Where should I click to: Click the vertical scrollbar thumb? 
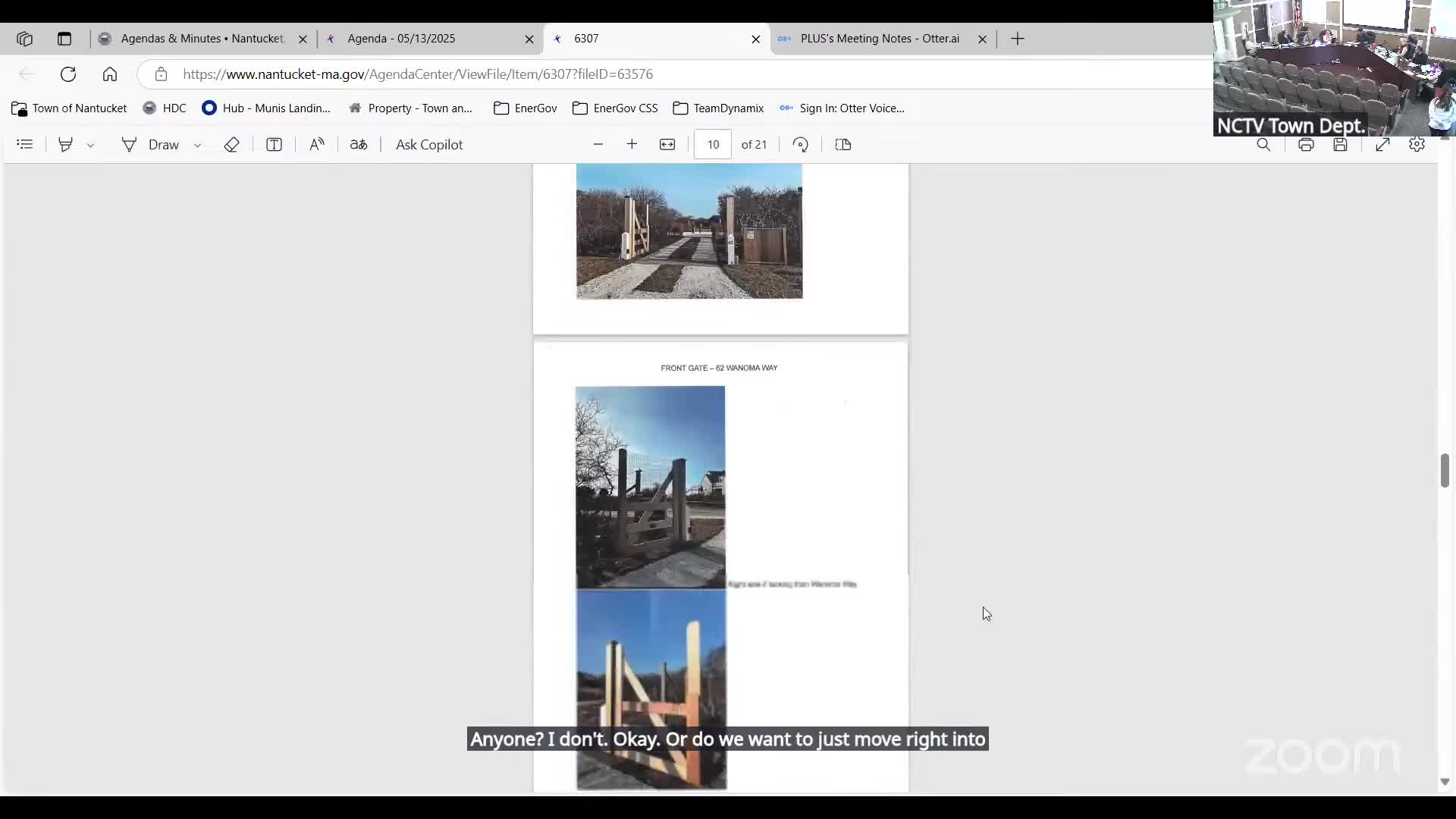point(1445,470)
